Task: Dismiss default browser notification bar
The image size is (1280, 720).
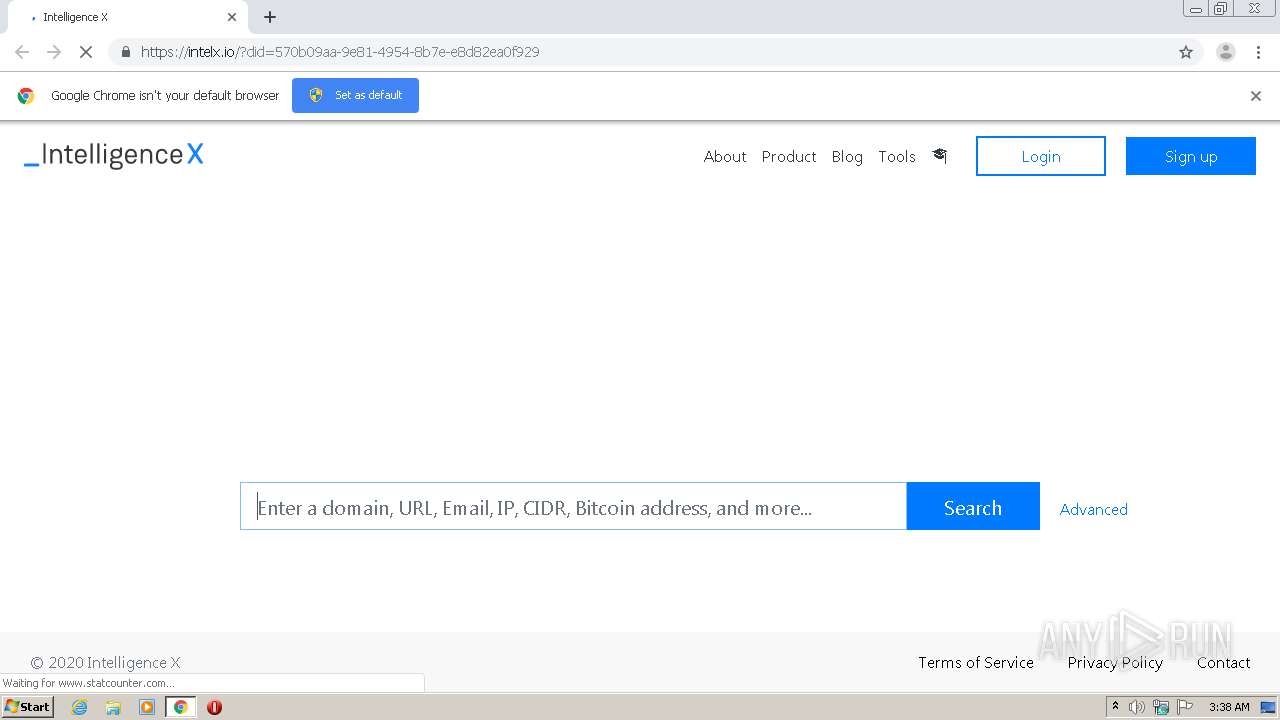Action: [x=1256, y=96]
